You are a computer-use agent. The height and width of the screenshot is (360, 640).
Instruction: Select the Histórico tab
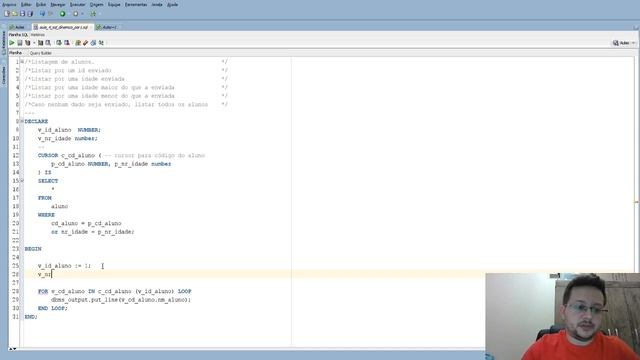(38, 35)
